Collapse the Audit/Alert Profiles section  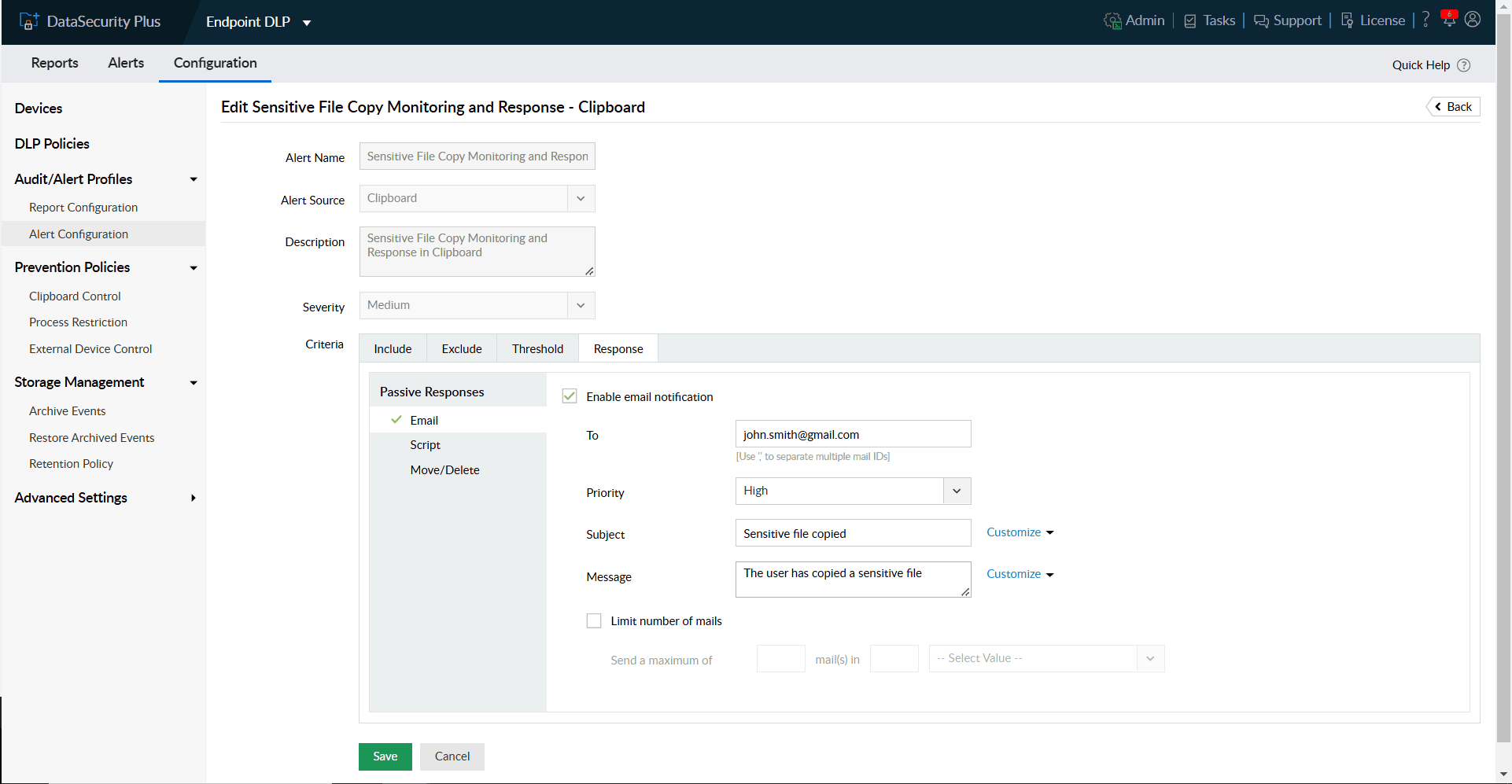pos(194,179)
